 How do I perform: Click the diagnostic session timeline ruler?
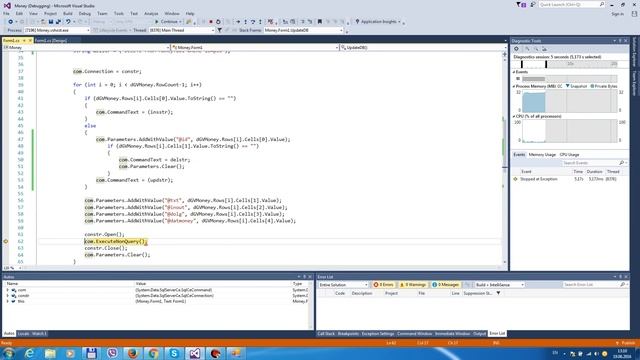[569, 64]
